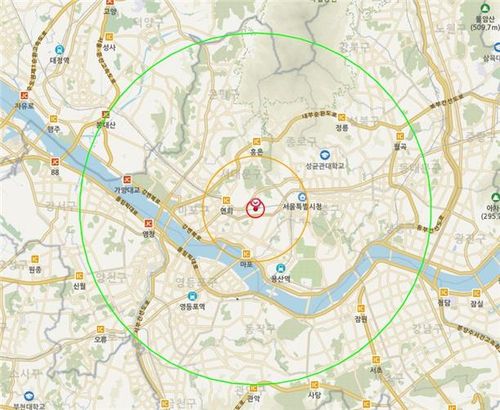Click the 신월 IC interchange icon
500x410 pixels.
[79, 276]
